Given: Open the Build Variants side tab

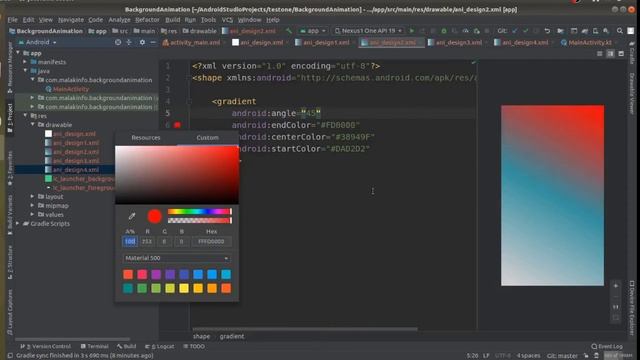Looking at the screenshot, I should pyautogui.click(x=10, y=214).
